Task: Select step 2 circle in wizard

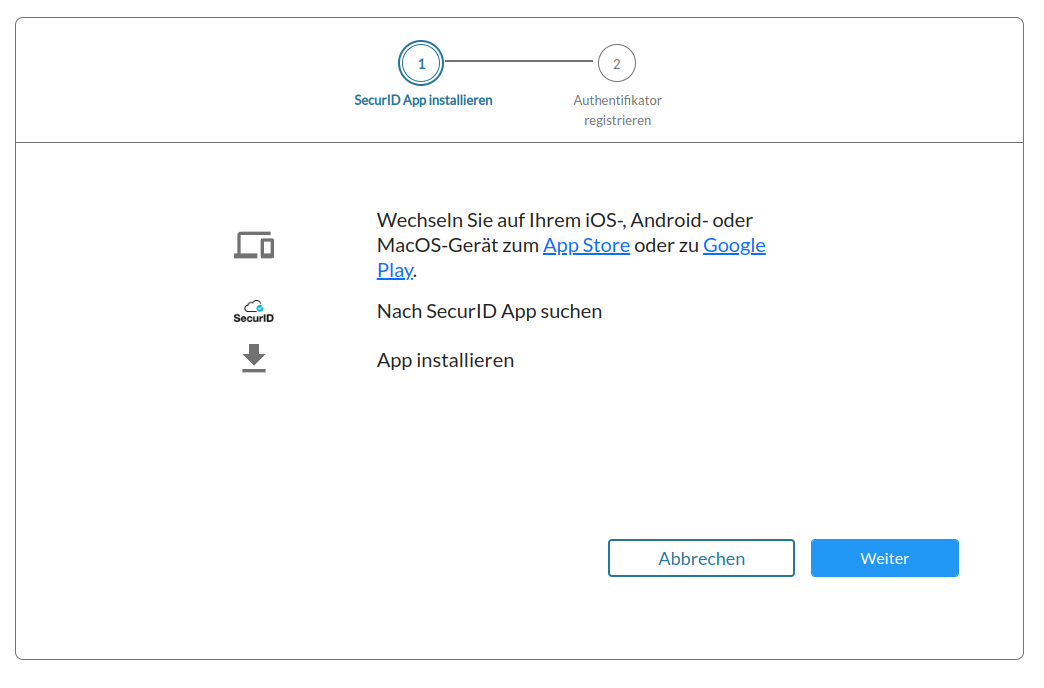Action: [x=617, y=63]
